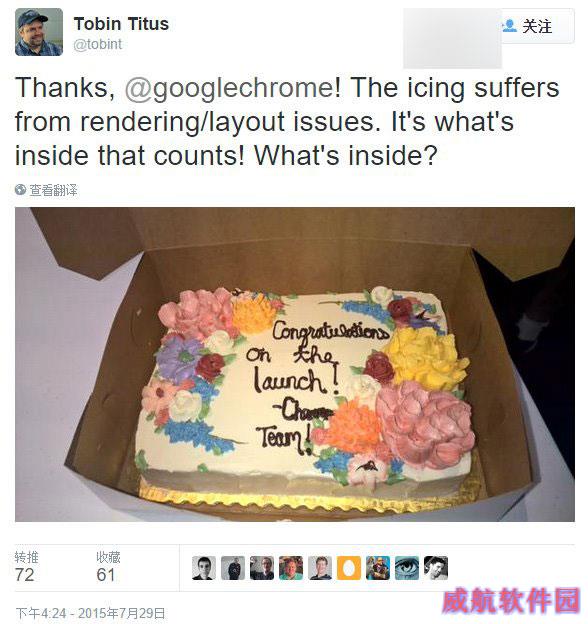Open seventh avatar with colorful cartoon figure

[x=378, y=568]
